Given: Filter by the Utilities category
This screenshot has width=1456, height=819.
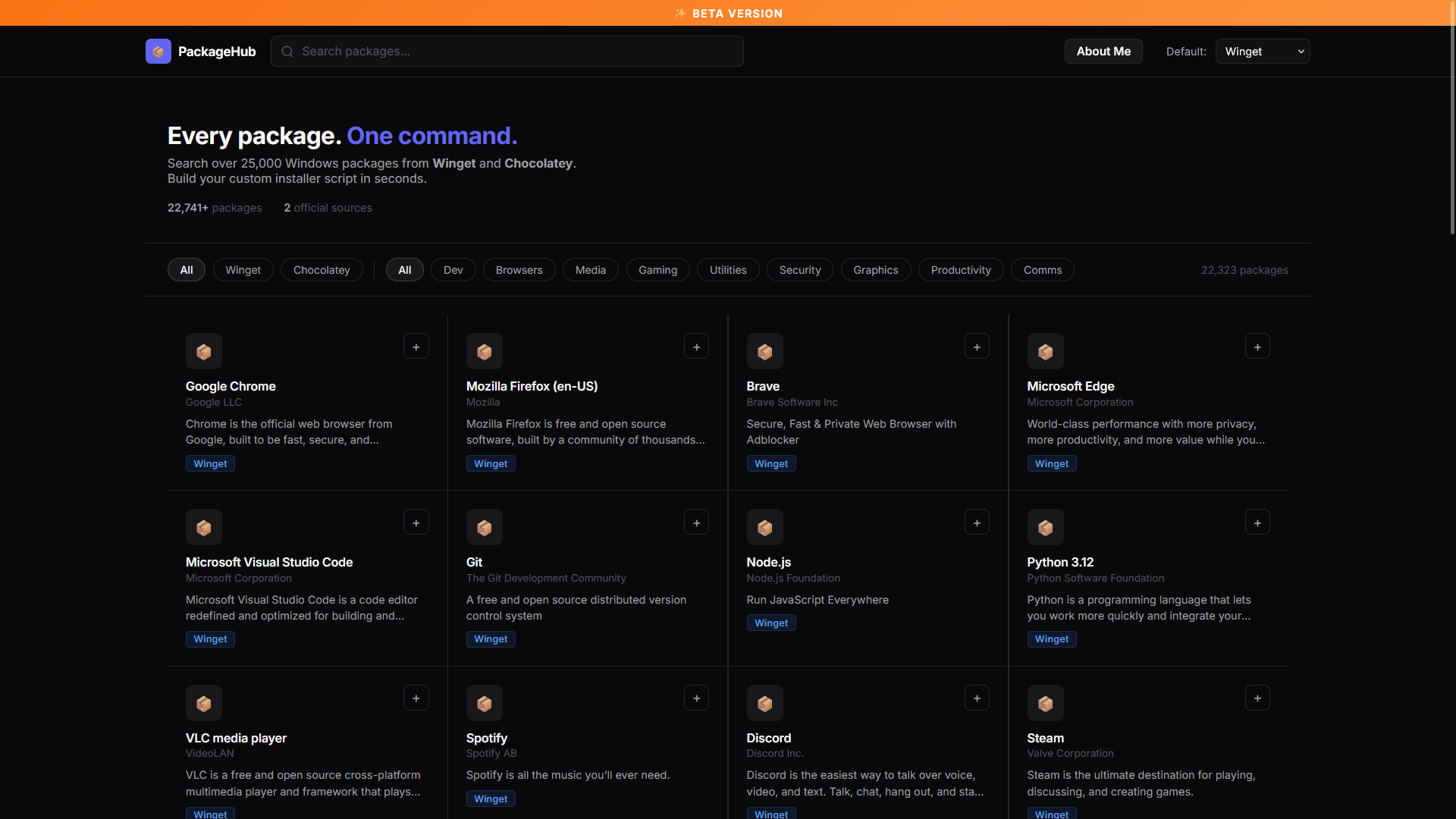Looking at the screenshot, I should [x=728, y=270].
